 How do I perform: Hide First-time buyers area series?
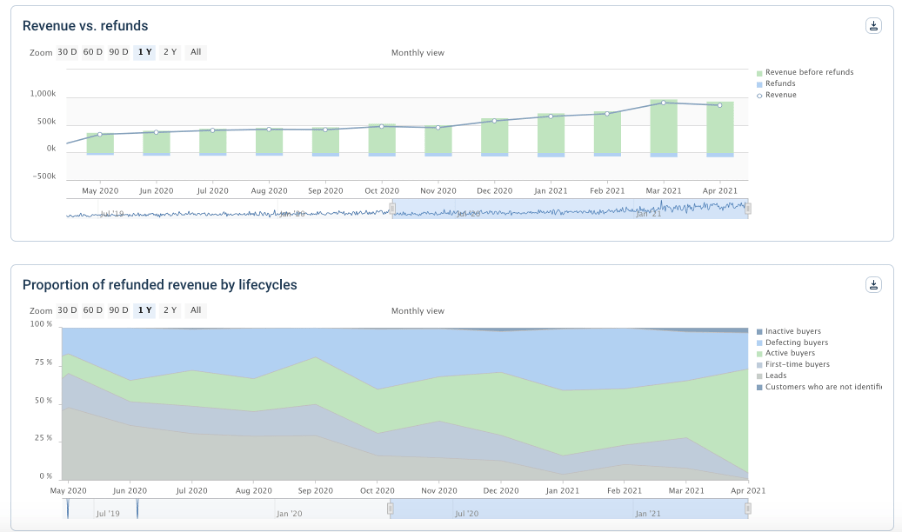(x=796, y=364)
